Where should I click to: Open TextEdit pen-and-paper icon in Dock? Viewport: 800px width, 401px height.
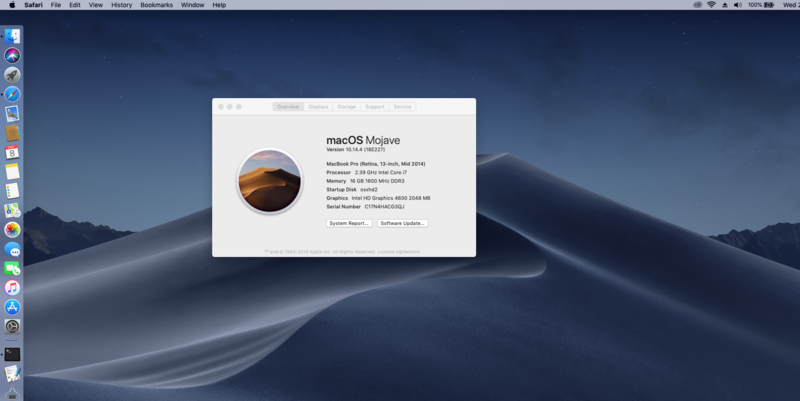12,373
